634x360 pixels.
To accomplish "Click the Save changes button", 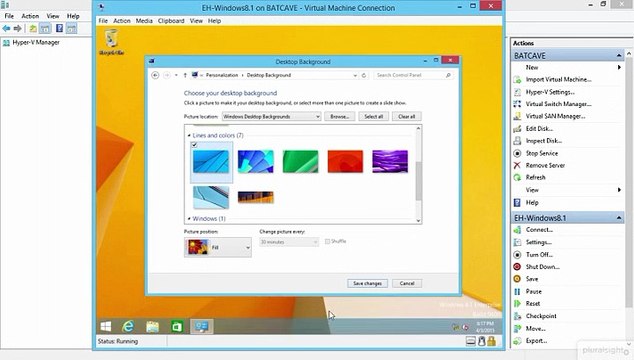I will coord(367,284).
